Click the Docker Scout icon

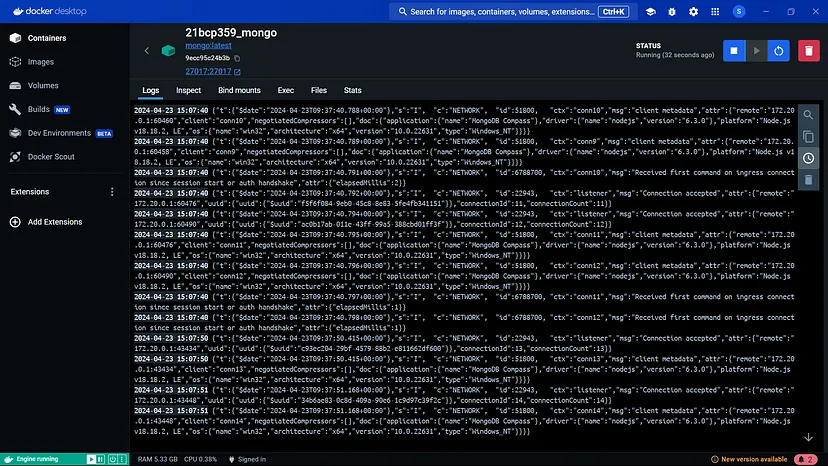15,157
